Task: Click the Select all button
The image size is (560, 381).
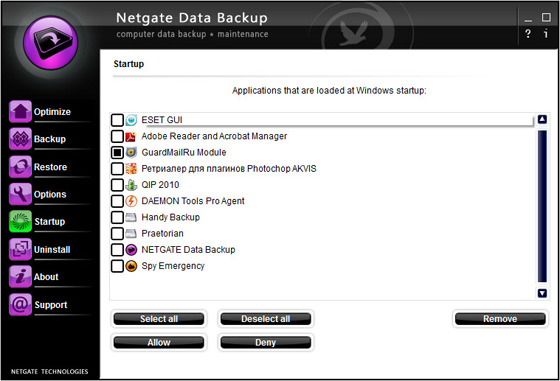Action: [159, 319]
